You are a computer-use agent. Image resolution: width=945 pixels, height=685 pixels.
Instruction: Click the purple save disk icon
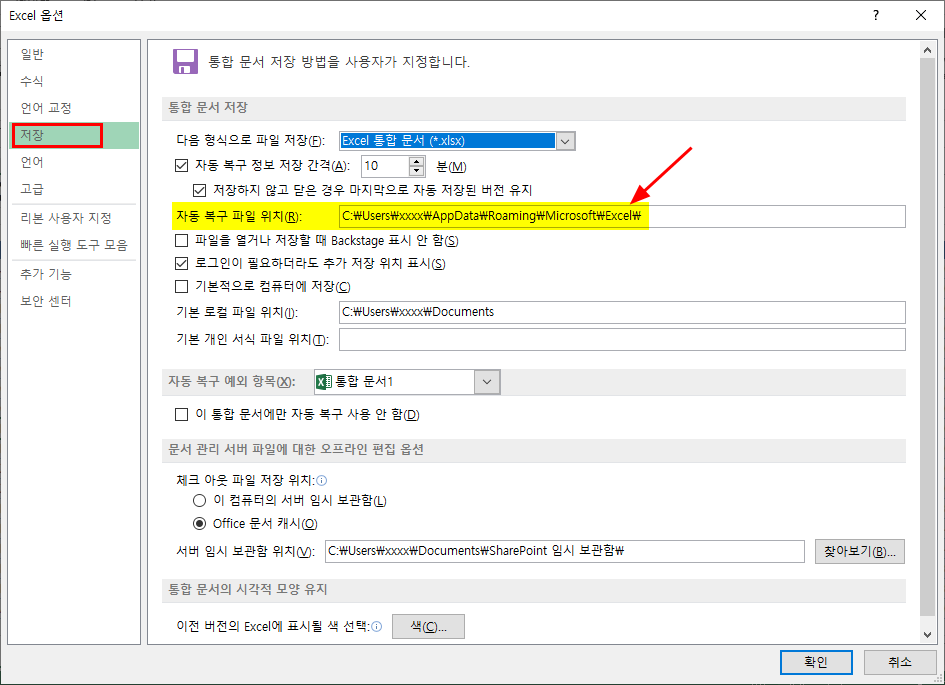coord(185,61)
